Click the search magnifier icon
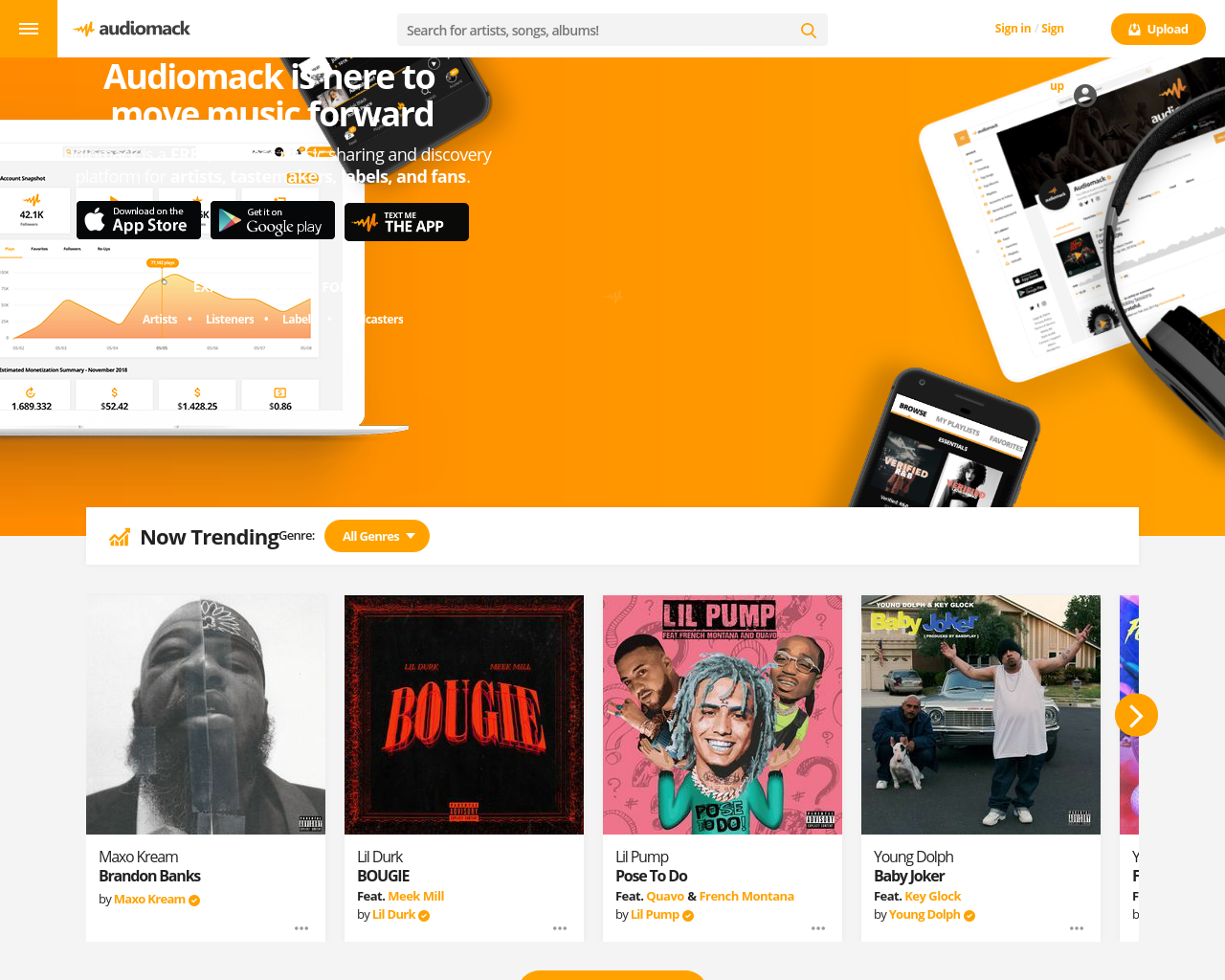 tap(809, 31)
